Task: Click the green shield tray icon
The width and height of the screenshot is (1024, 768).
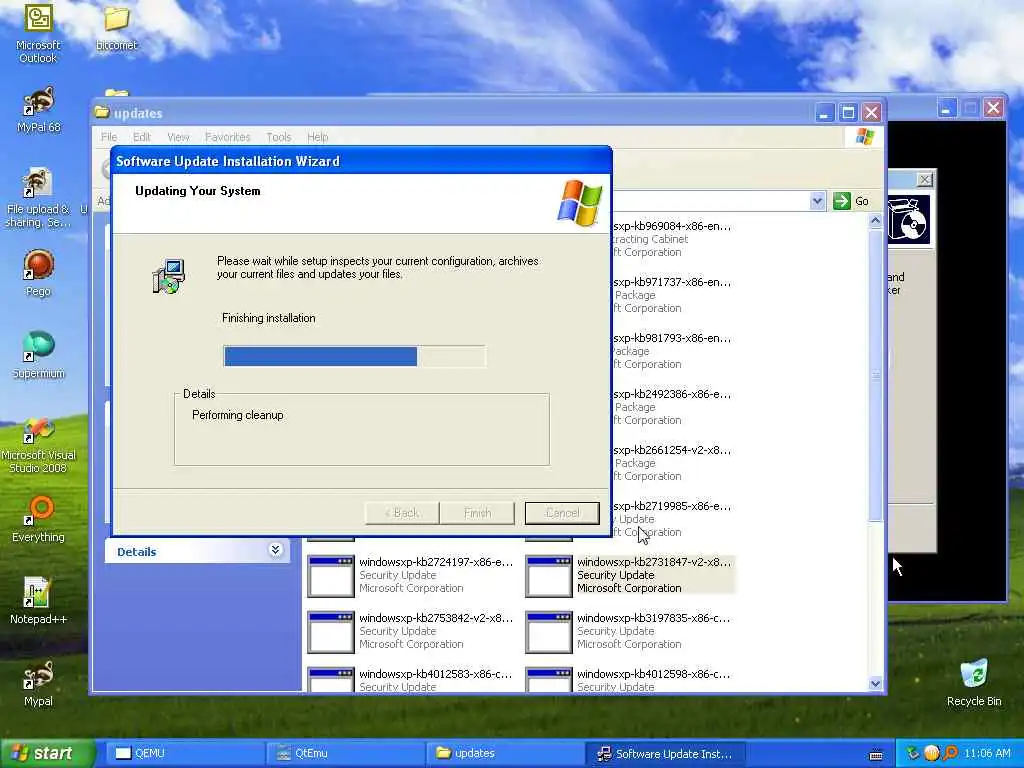Action: coord(913,754)
